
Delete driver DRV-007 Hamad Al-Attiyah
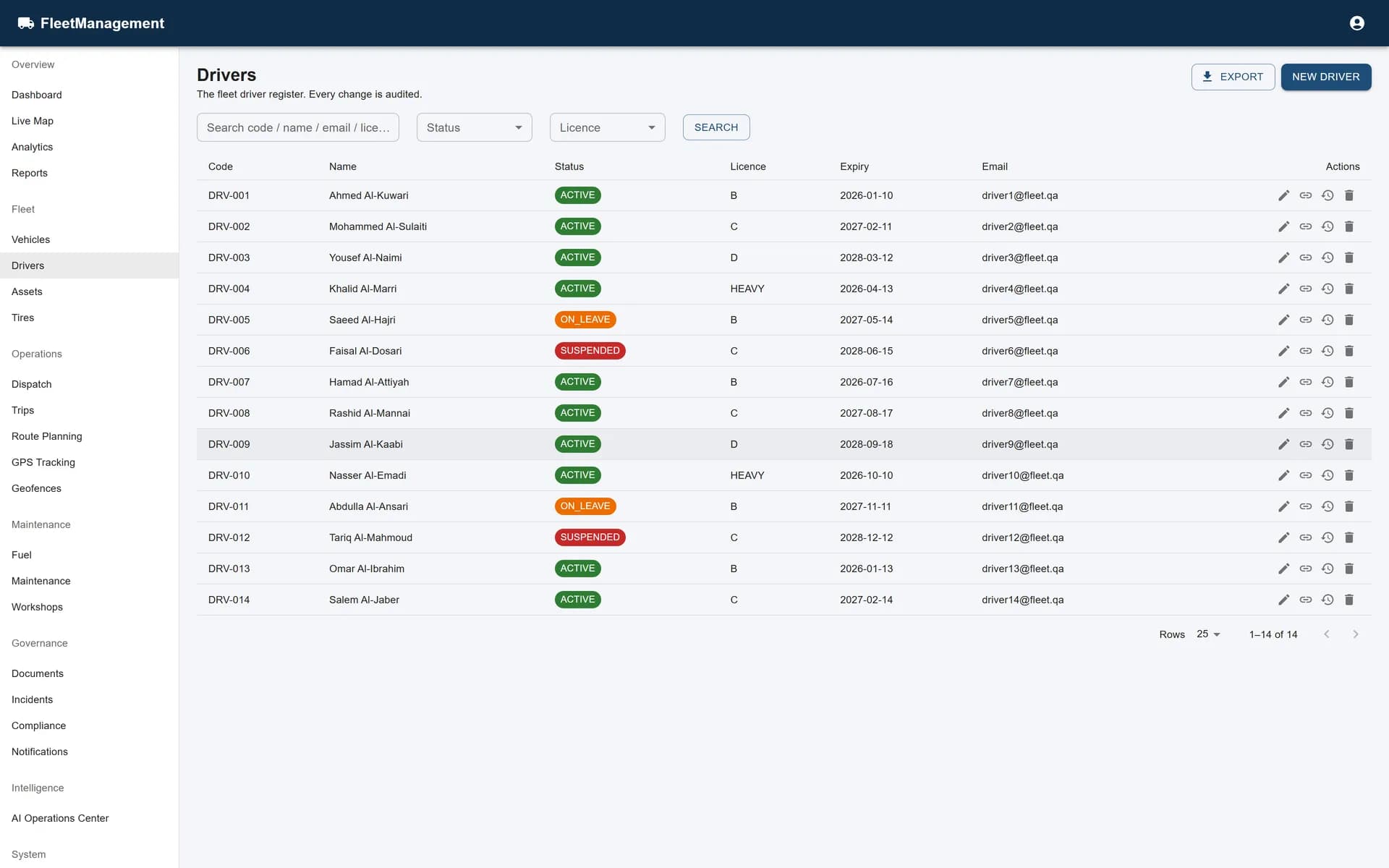[x=1349, y=382]
